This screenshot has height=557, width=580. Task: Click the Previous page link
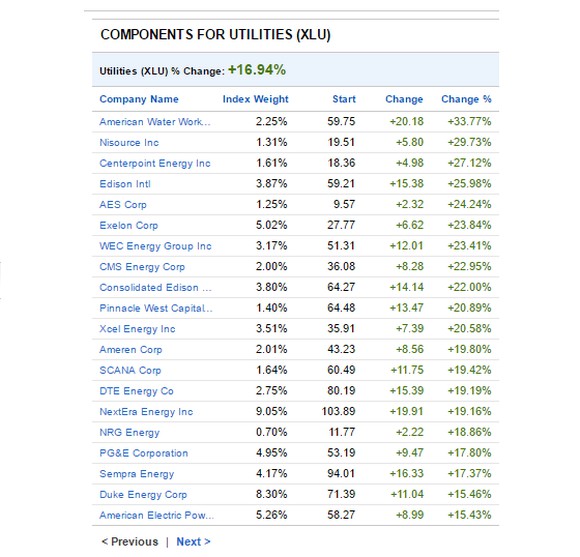click(130, 542)
